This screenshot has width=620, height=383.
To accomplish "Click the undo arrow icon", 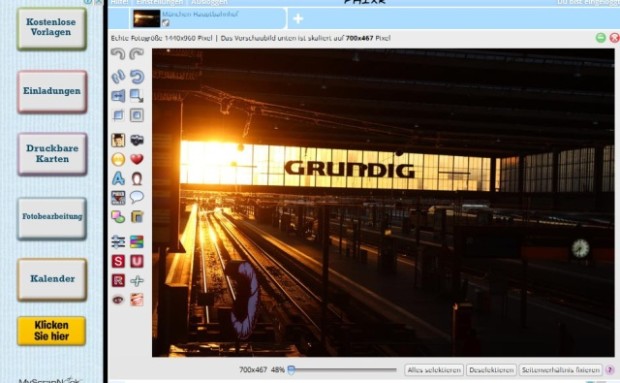I will (118, 54).
